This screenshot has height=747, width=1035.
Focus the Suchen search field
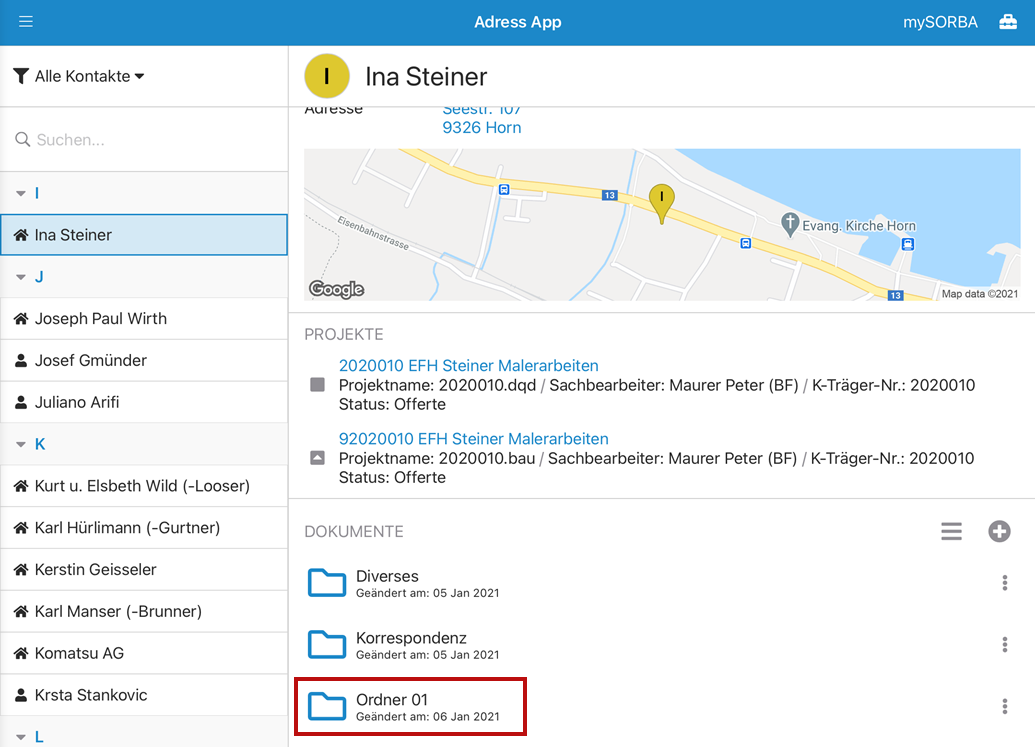144,140
